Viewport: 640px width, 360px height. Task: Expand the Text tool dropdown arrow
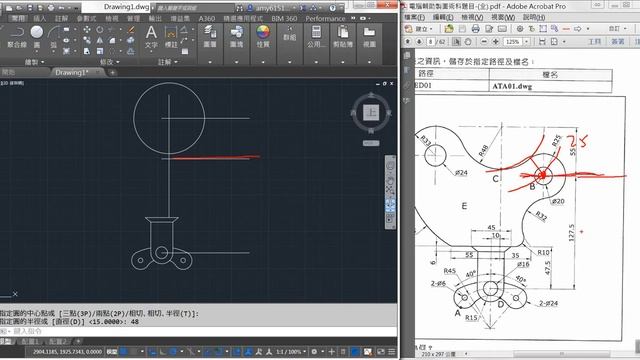point(151,52)
